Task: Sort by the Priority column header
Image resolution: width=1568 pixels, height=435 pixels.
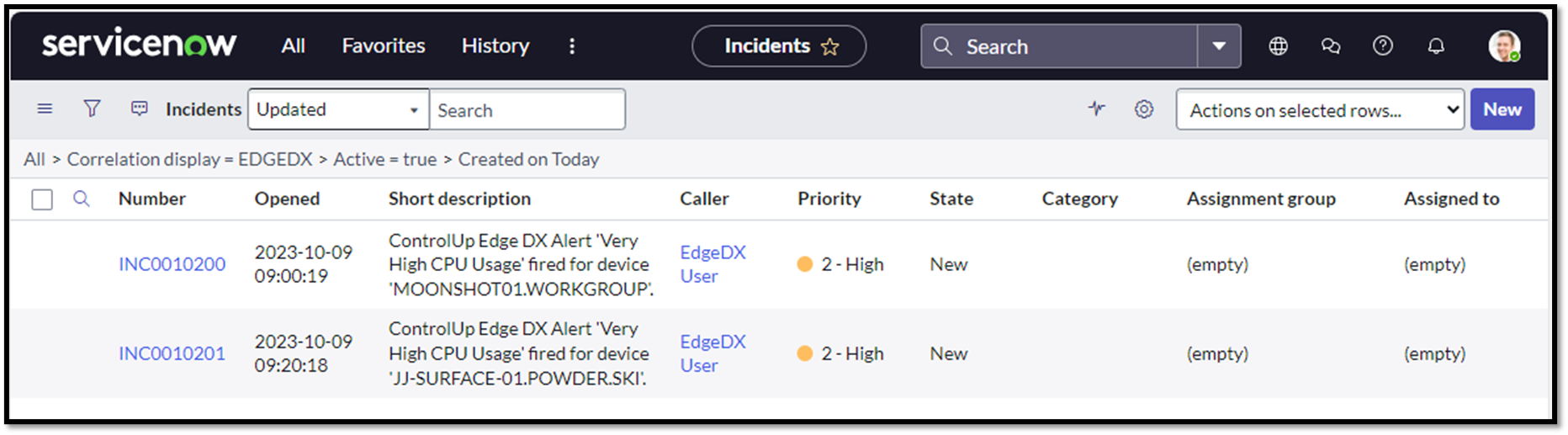Action: coord(829,199)
